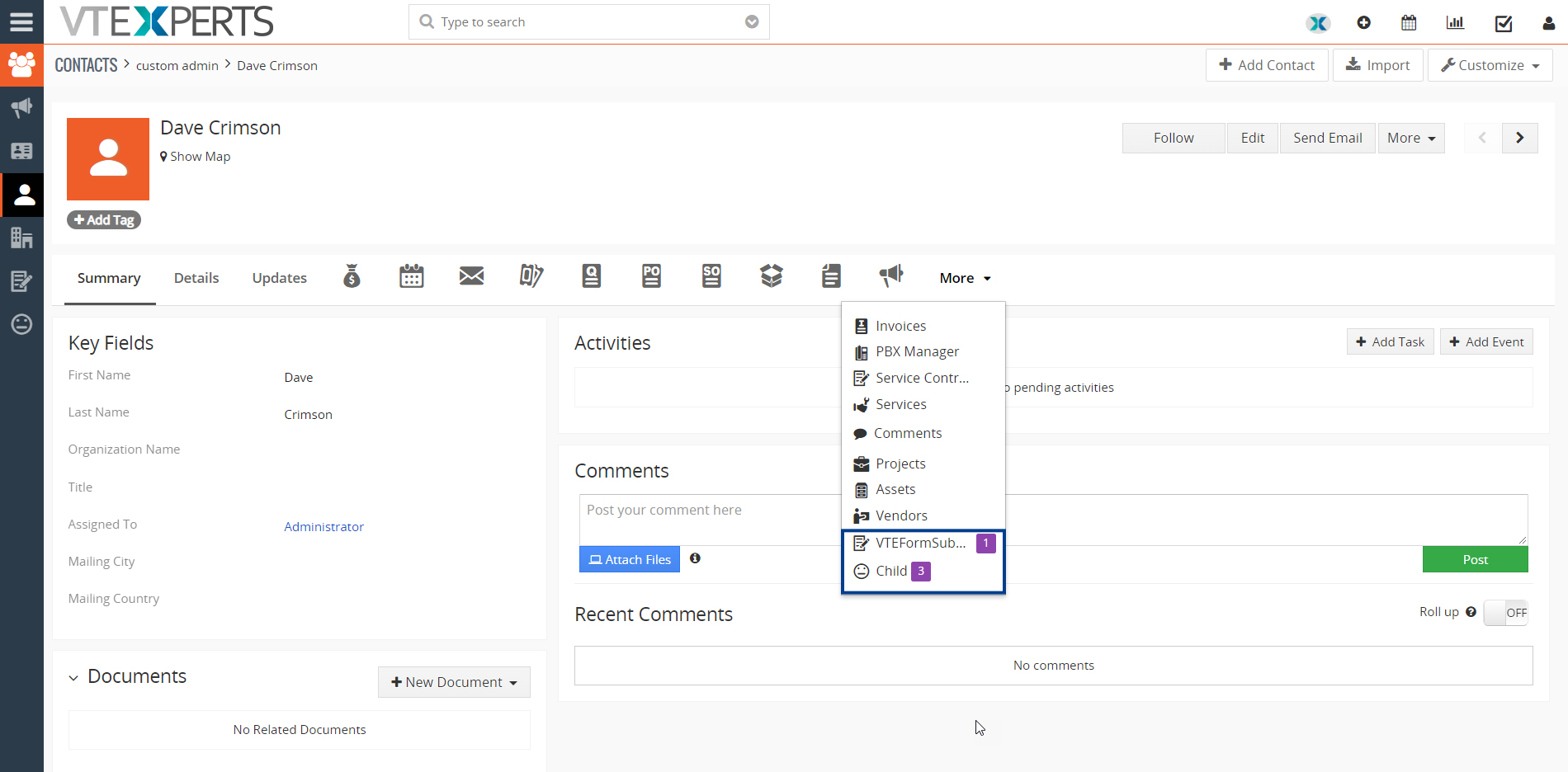Open the Administrator assigned-to link

pos(324,527)
